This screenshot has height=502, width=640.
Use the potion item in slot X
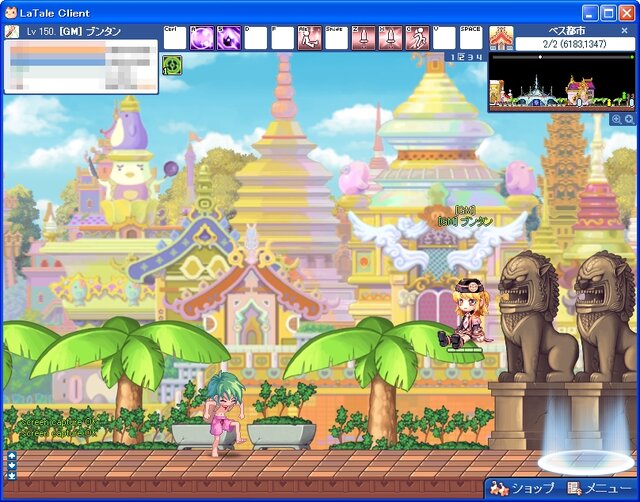pyautogui.click(x=390, y=38)
